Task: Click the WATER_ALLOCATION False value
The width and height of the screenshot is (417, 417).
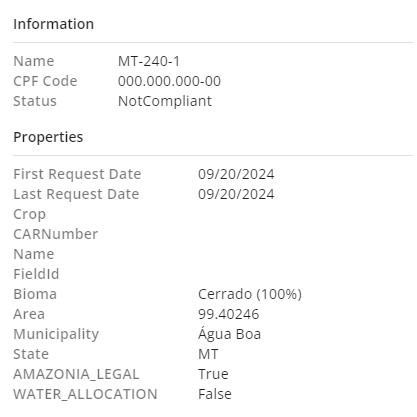Action: pyautogui.click(x=215, y=394)
